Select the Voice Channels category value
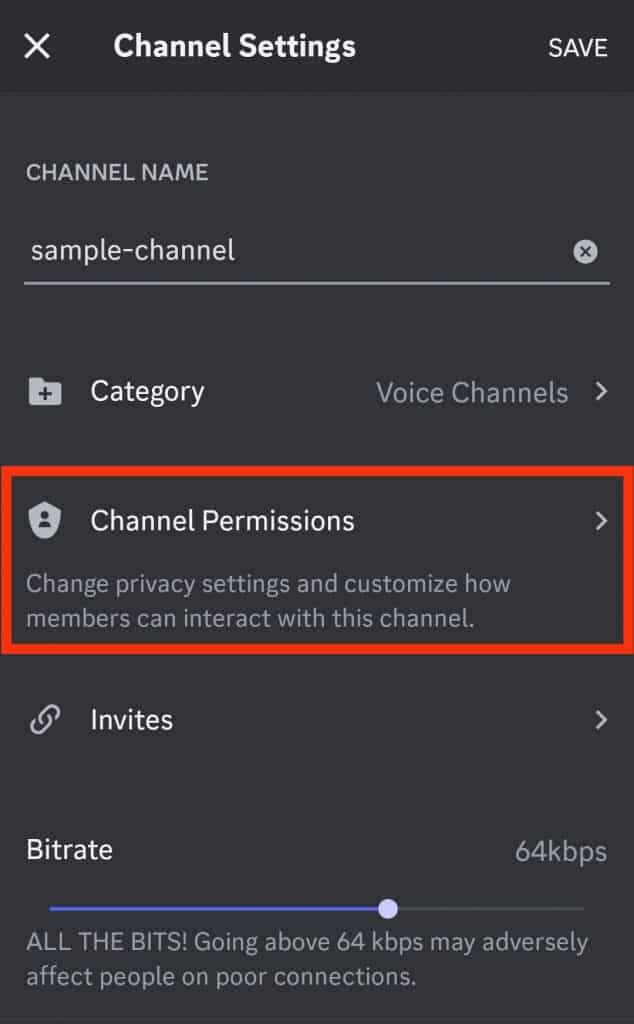The height and width of the screenshot is (1024, 634). point(471,392)
